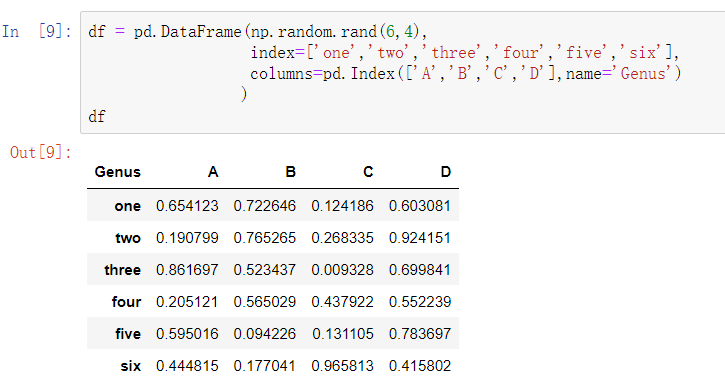Screen dimensions: 725x379
Task: Select the In [9] prompt label
Action: [37, 31]
